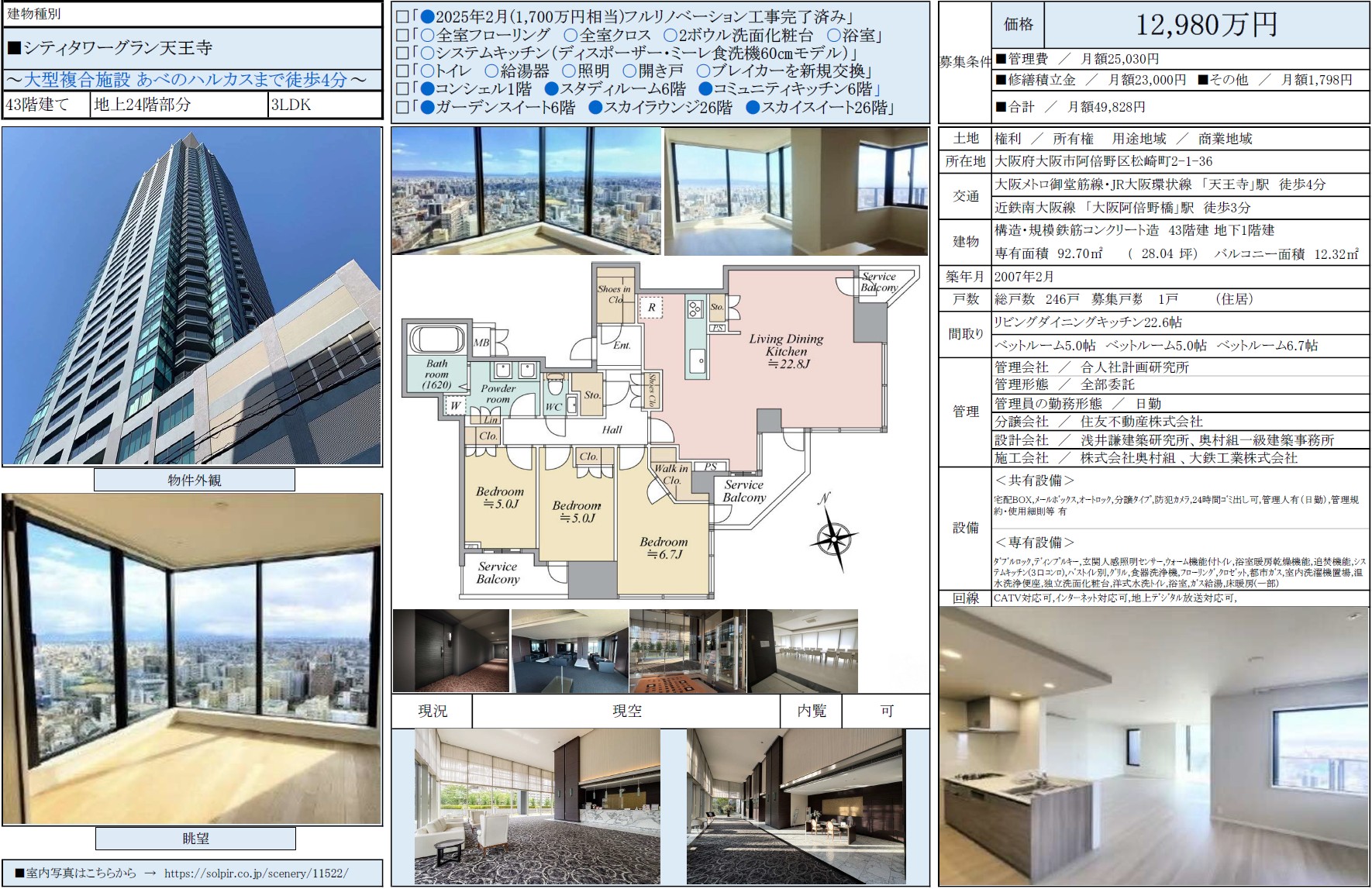This screenshot has width=1372, height=889.
Task: Click the compass rose on the floor plan
Action: pos(833,536)
